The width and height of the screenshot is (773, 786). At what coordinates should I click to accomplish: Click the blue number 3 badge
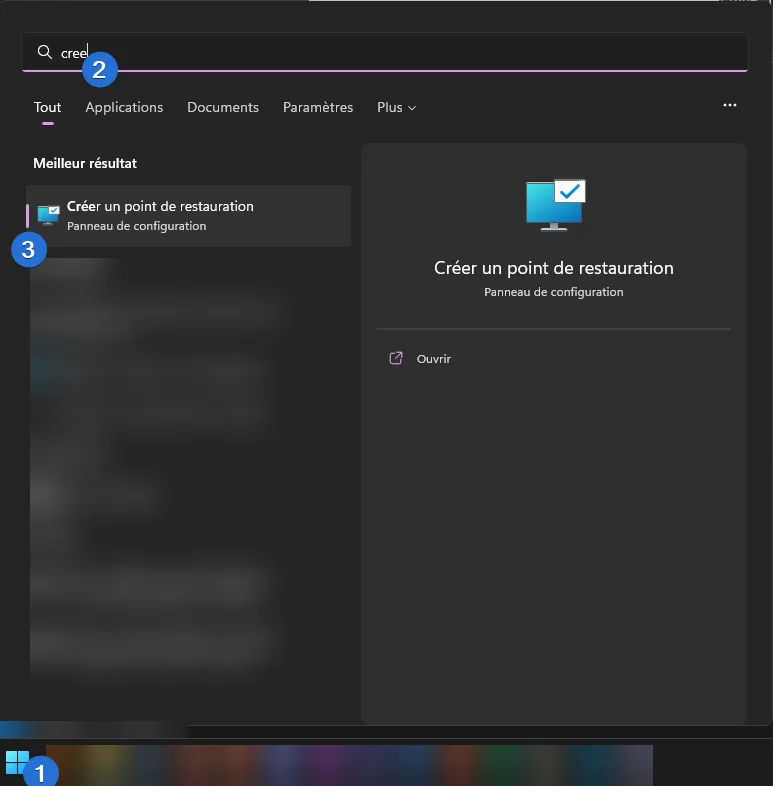pyautogui.click(x=28, y=249)
